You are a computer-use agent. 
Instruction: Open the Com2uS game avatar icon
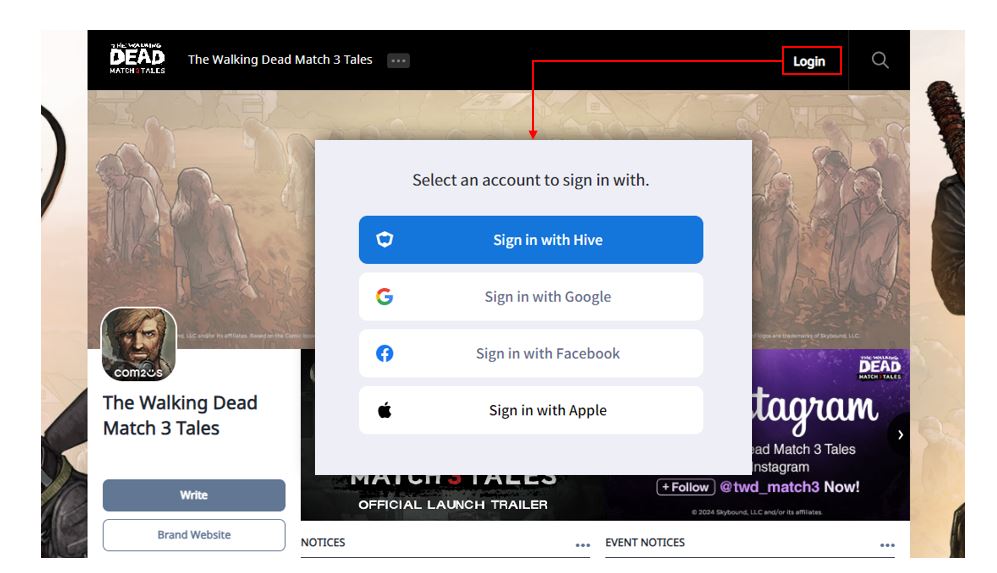pyautogui.click(x=139, y=344)
